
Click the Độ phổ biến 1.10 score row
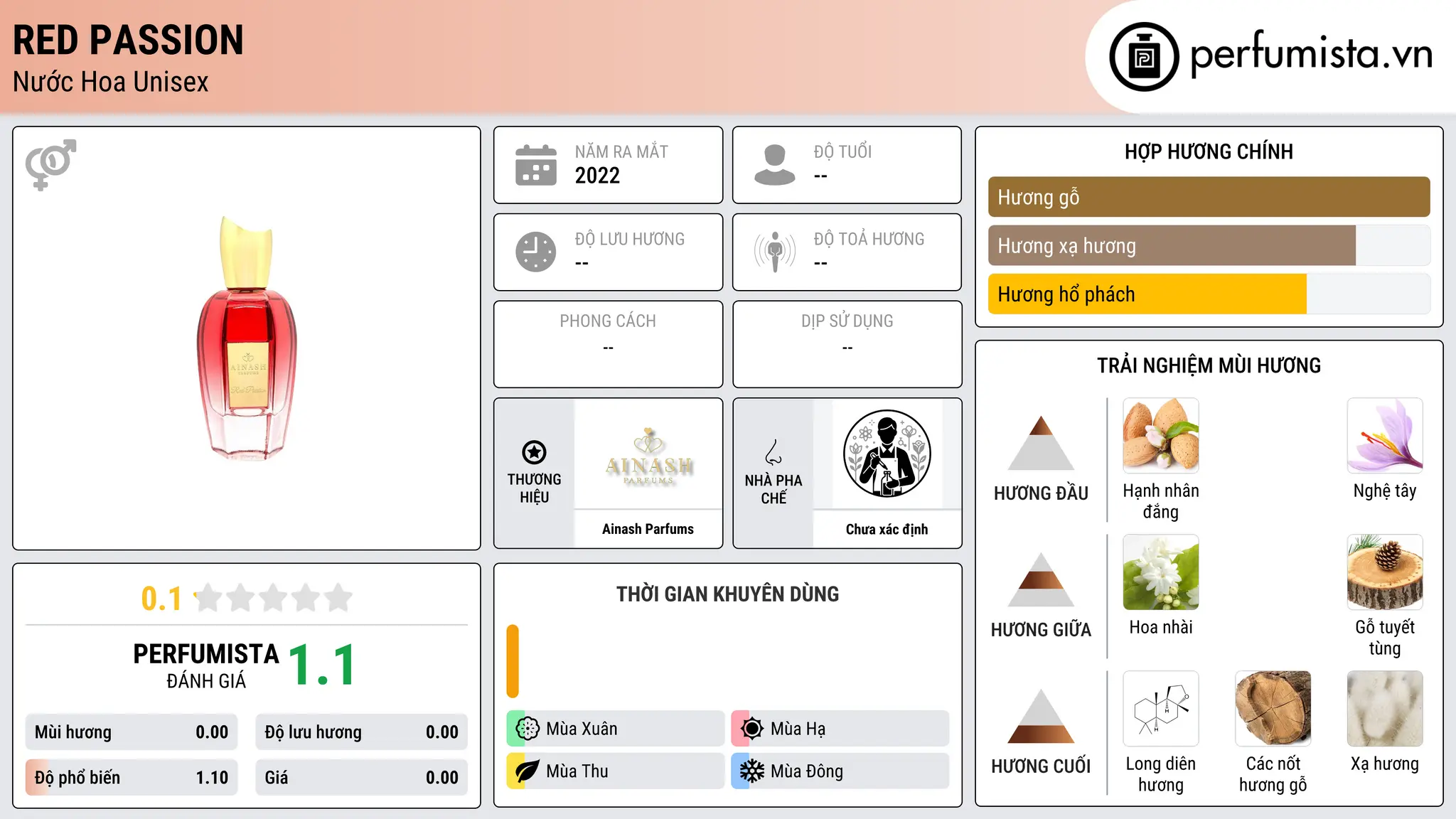pos(132,778)
